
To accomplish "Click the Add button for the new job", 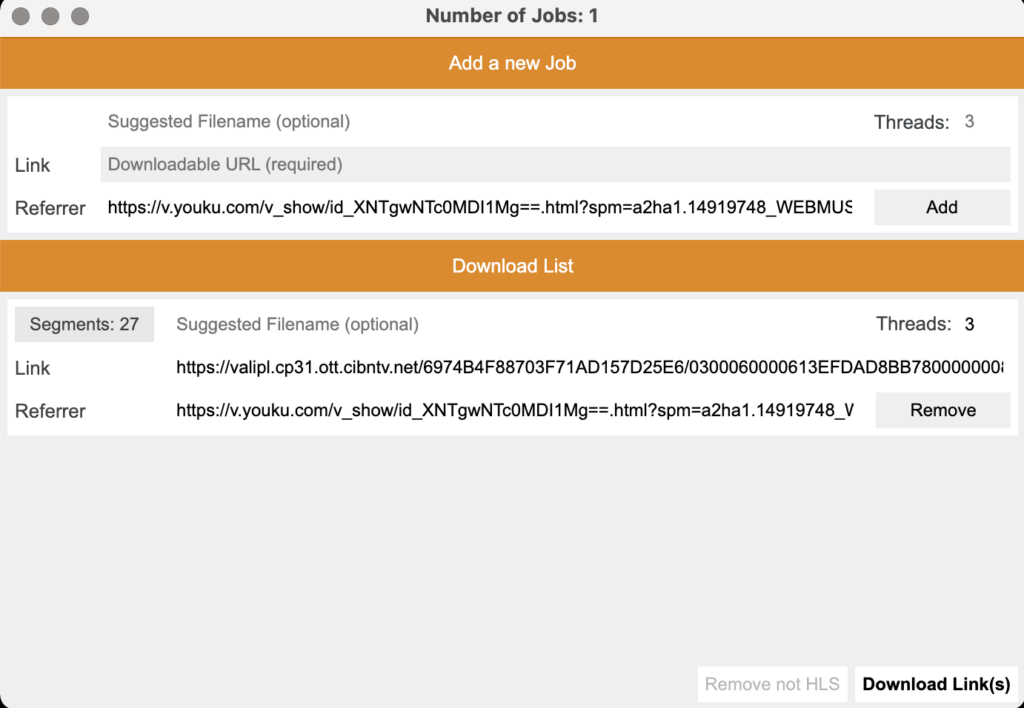I will (x=942, y=207).
